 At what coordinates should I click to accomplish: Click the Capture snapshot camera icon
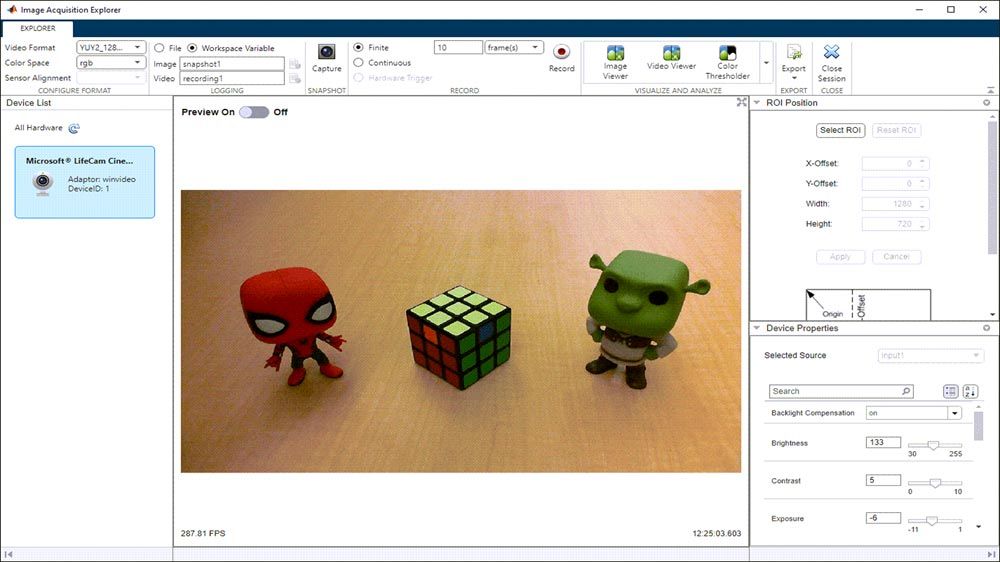[x=326, y=53]
